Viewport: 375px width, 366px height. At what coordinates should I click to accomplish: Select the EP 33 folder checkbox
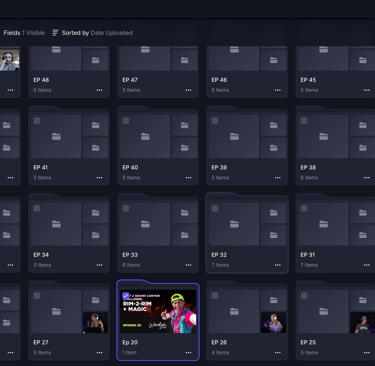click(x=126, y=208)
